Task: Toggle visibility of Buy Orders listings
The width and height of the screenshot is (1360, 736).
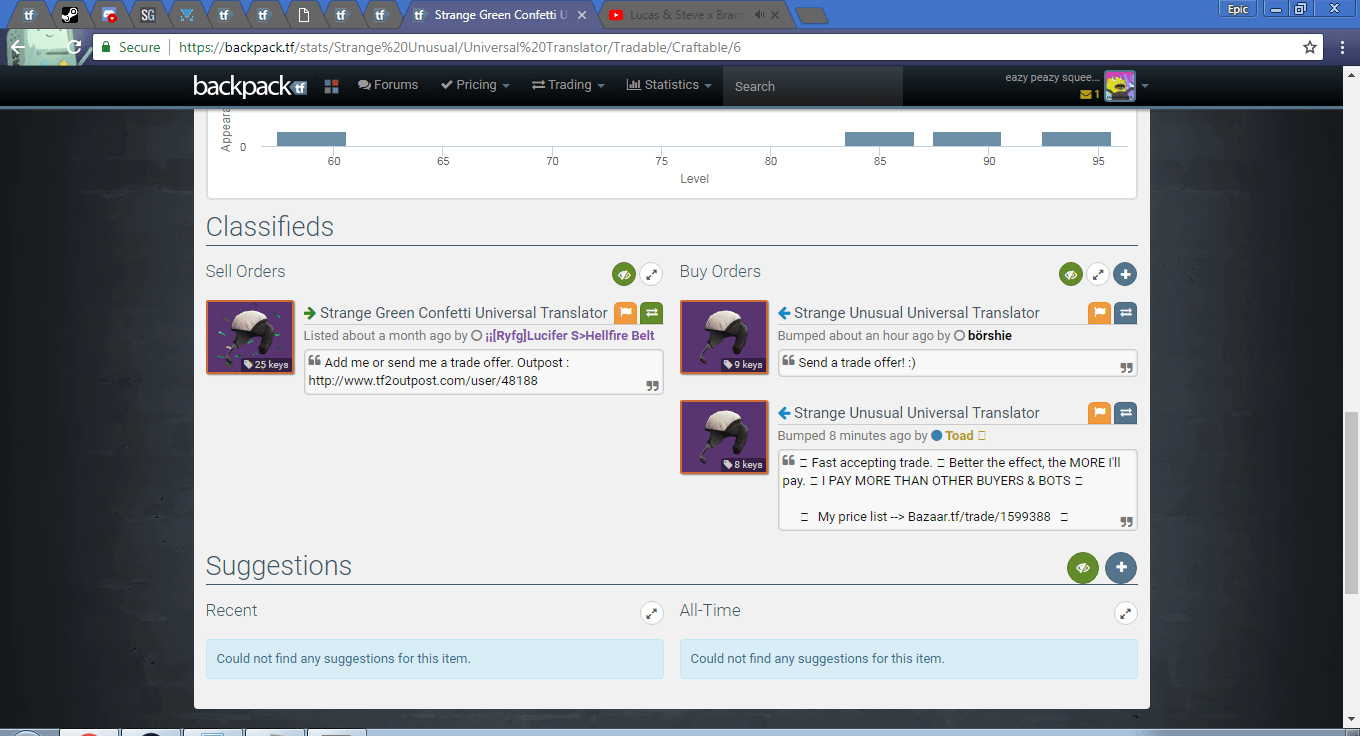Action: click(1071, 274)
